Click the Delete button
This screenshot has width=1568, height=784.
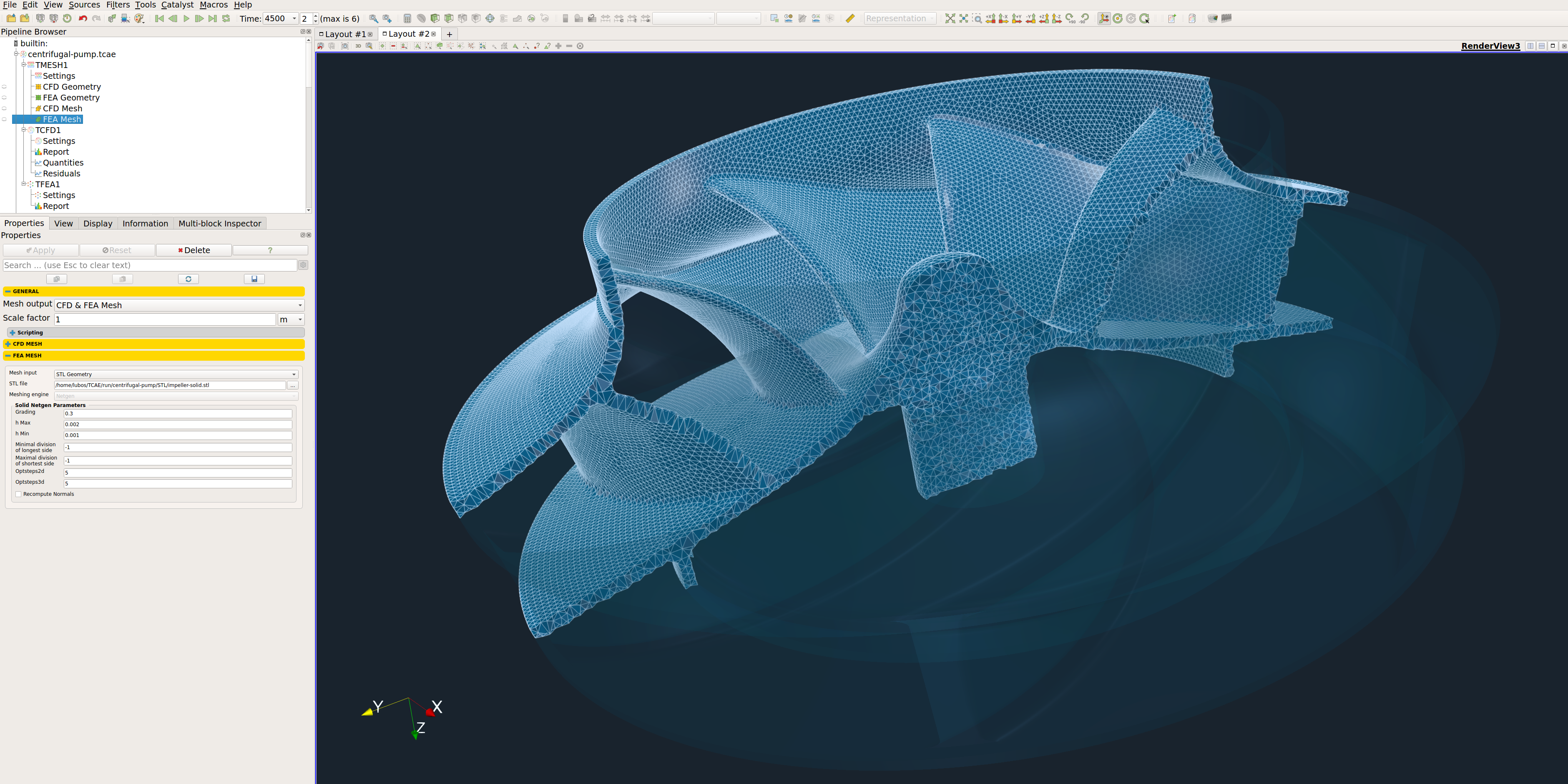[x=193, y=250]
